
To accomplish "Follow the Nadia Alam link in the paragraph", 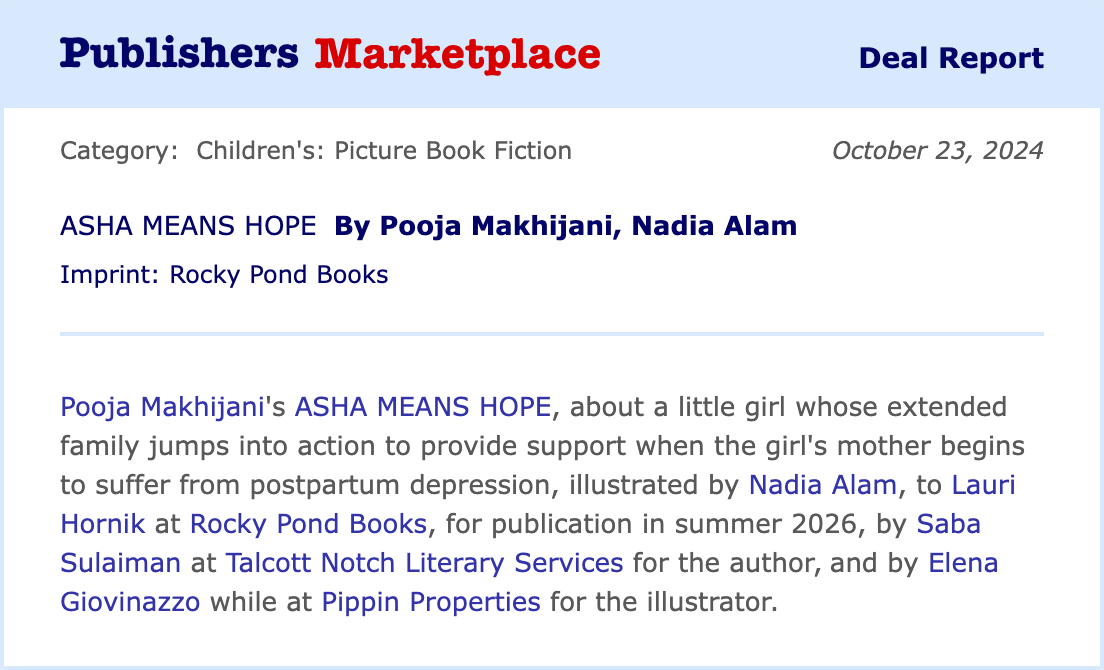I will tap(823, 485).
